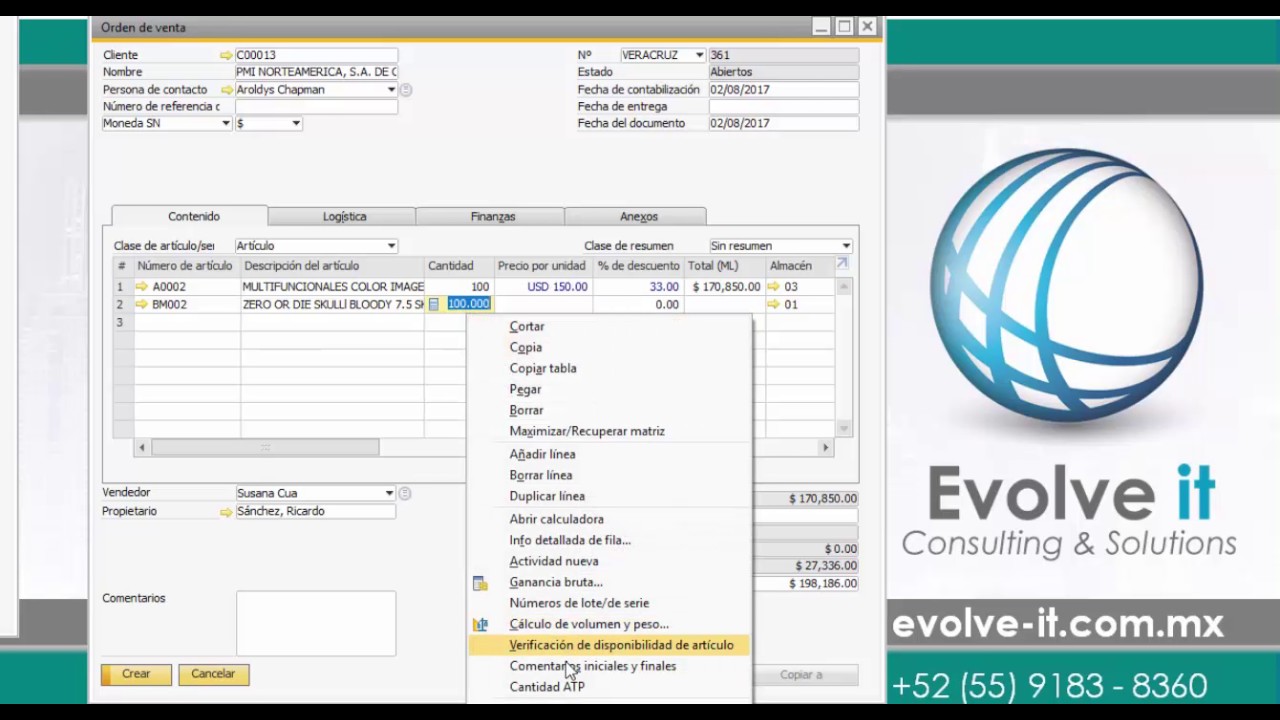1280x720 pixels.
Task: Open the Propietario link arrow
Action: pyautogui.click(x=226, y=511)
